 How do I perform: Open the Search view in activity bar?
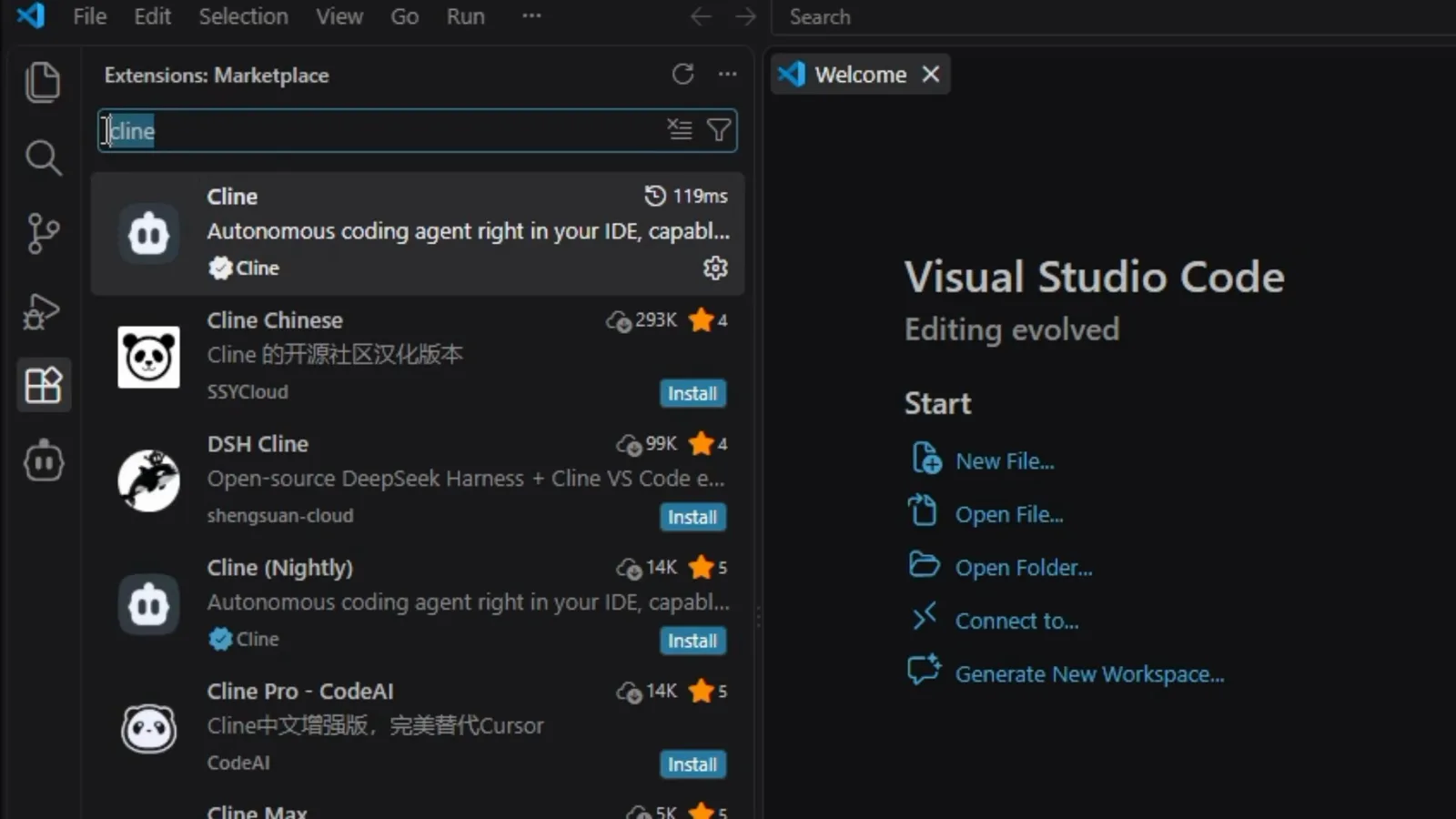point(43,157)
